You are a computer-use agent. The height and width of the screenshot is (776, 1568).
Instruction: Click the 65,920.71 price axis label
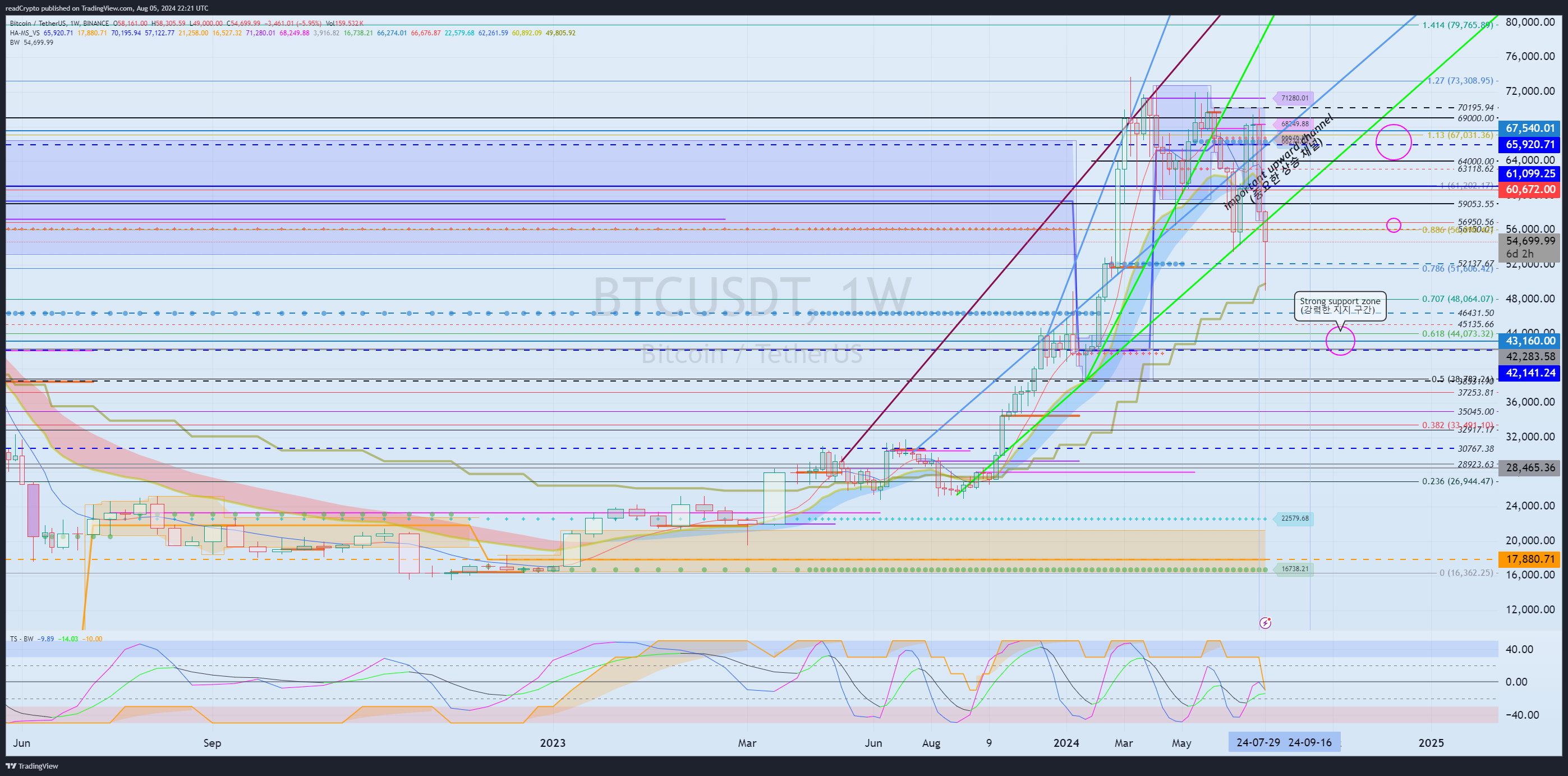[x=1530, y=144]
